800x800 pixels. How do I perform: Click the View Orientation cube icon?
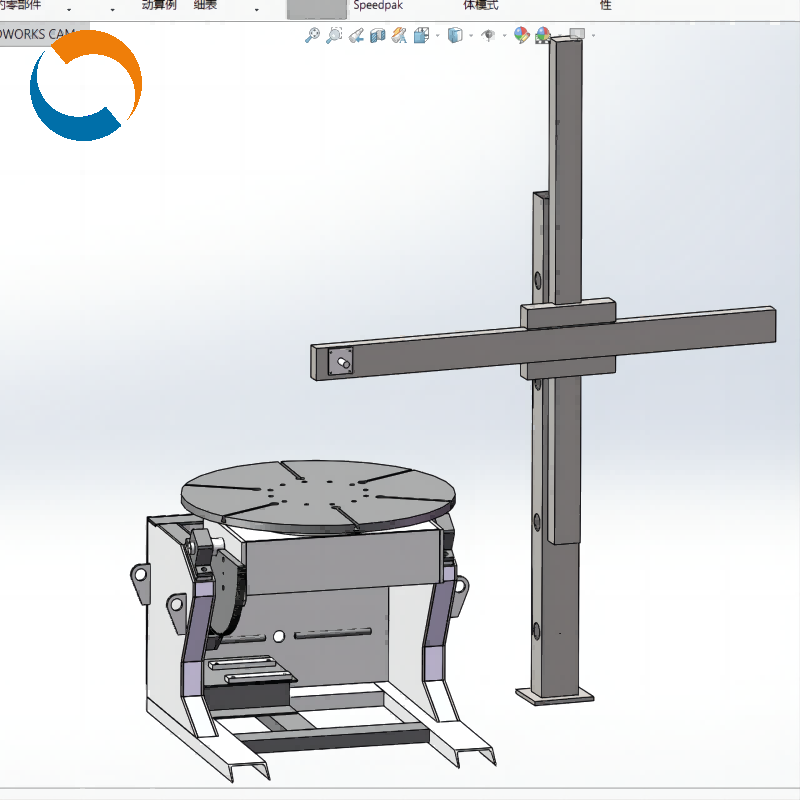click(x=421, y=36)
